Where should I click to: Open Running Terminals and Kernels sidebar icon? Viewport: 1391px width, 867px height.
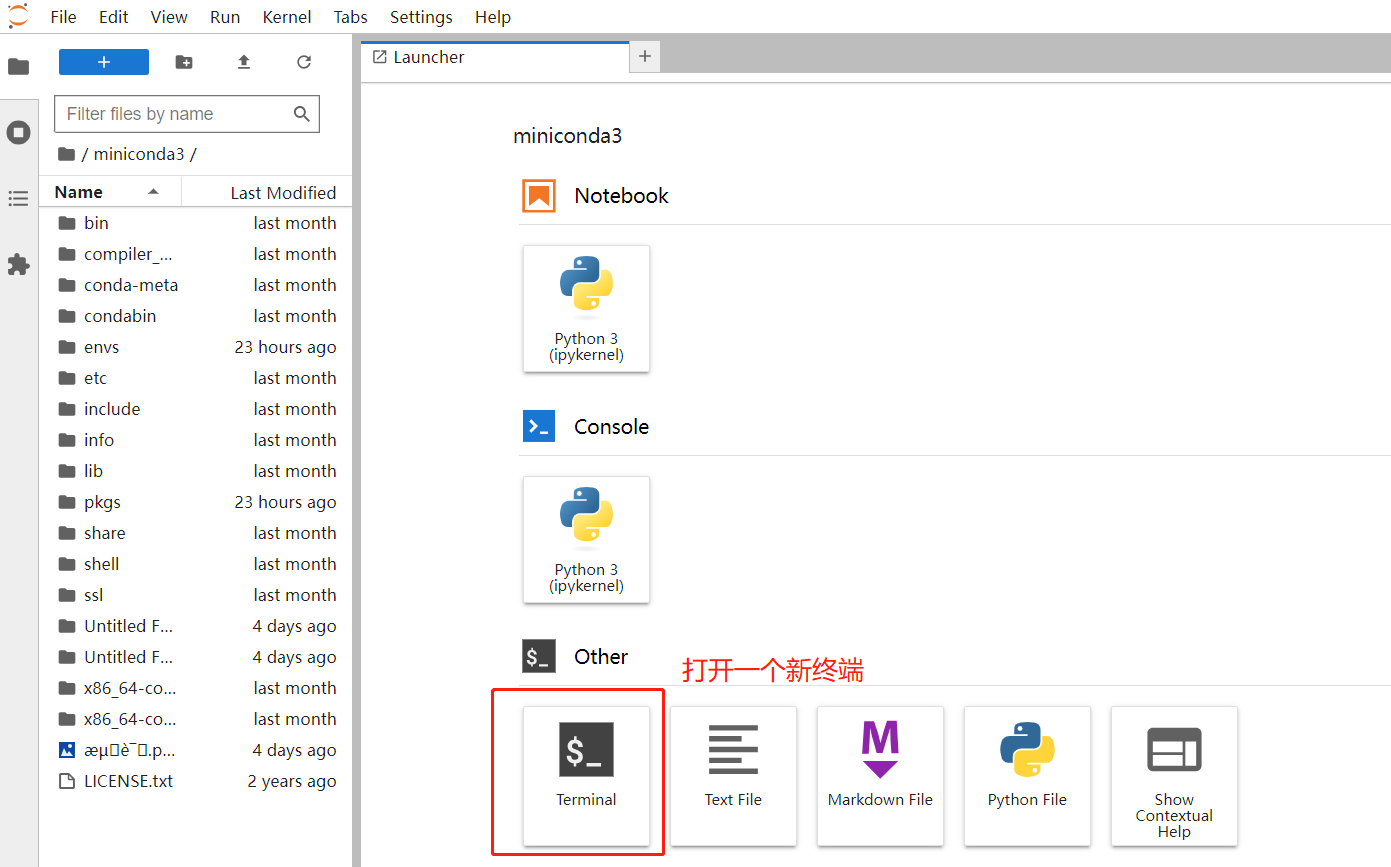pos(18,132)
